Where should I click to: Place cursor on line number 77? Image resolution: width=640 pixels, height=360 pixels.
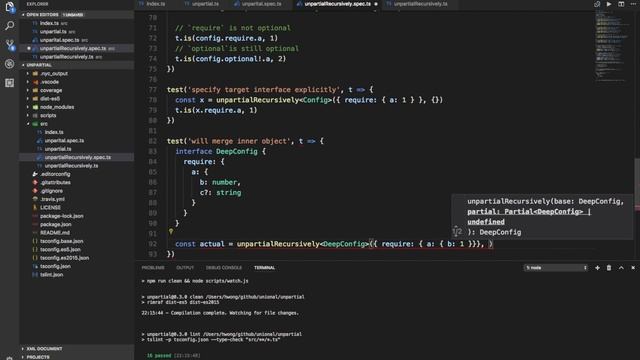click(152, 90)
